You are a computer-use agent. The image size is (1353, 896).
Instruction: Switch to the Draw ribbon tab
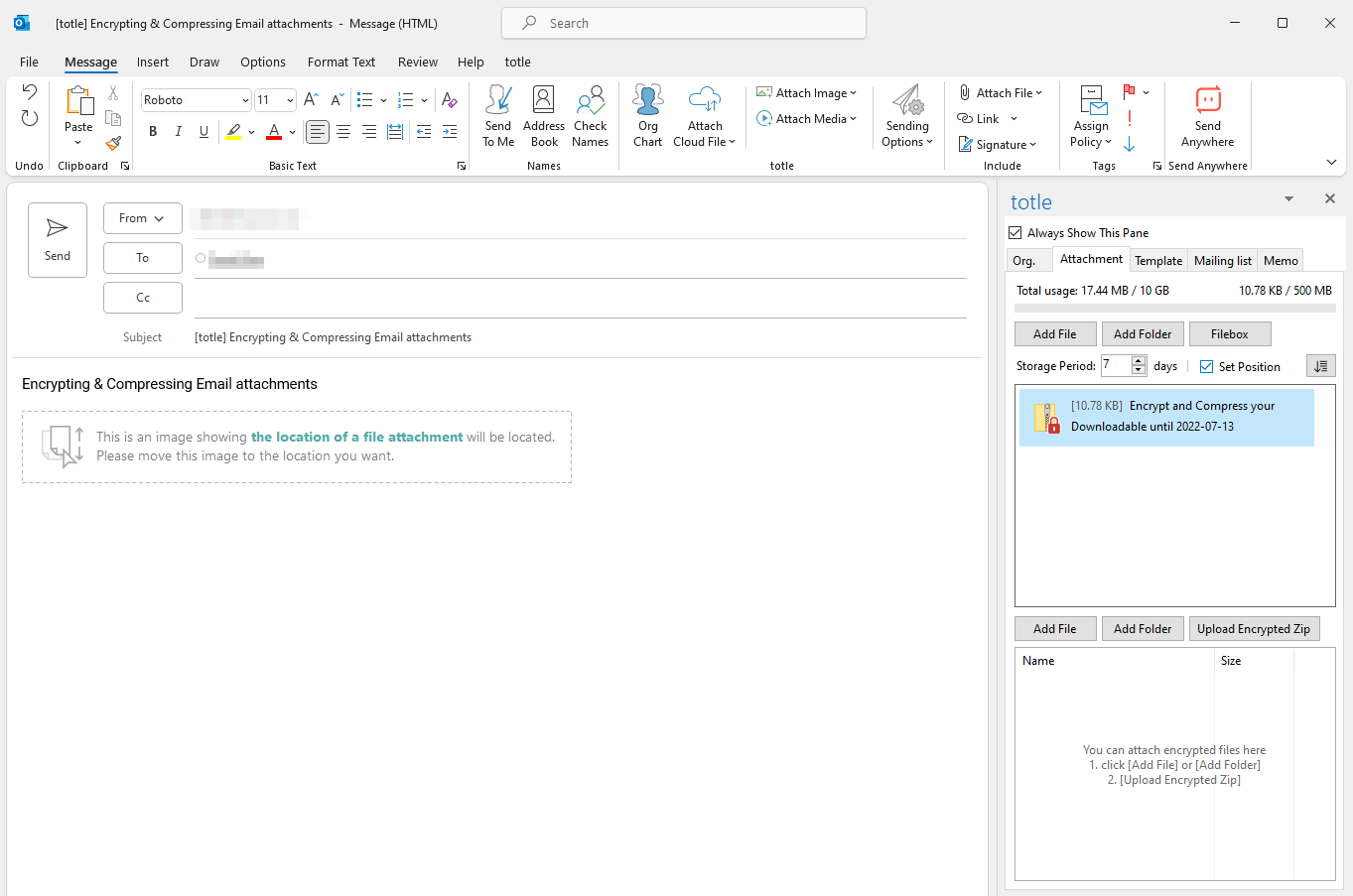click(204, 62)
